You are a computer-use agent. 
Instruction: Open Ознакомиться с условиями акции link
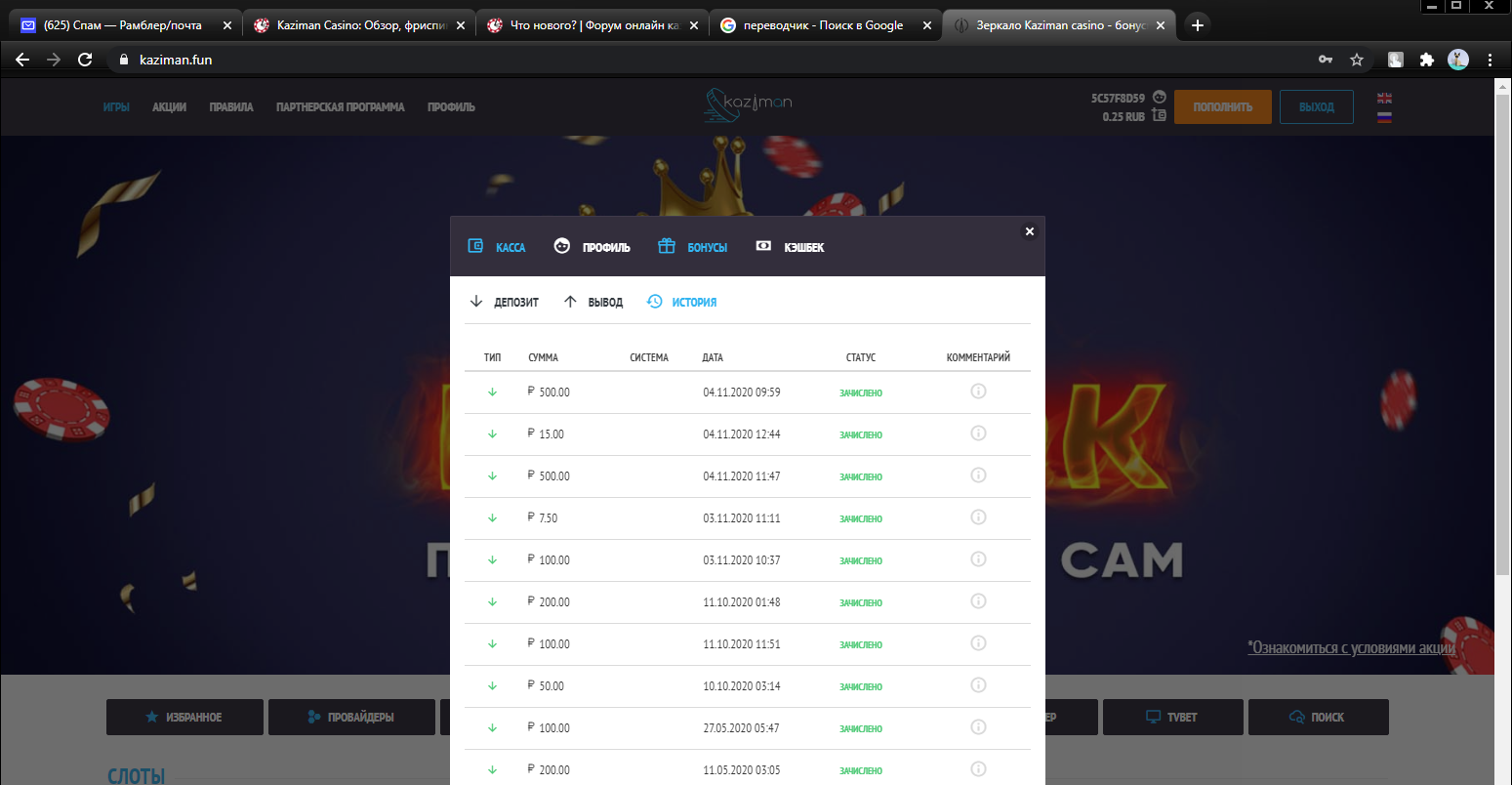(x=1351, y=647)
